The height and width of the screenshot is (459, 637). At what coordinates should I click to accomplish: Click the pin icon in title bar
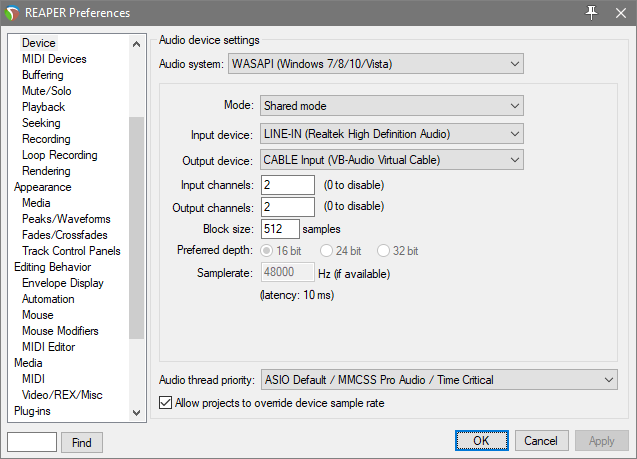coord(591,12)
